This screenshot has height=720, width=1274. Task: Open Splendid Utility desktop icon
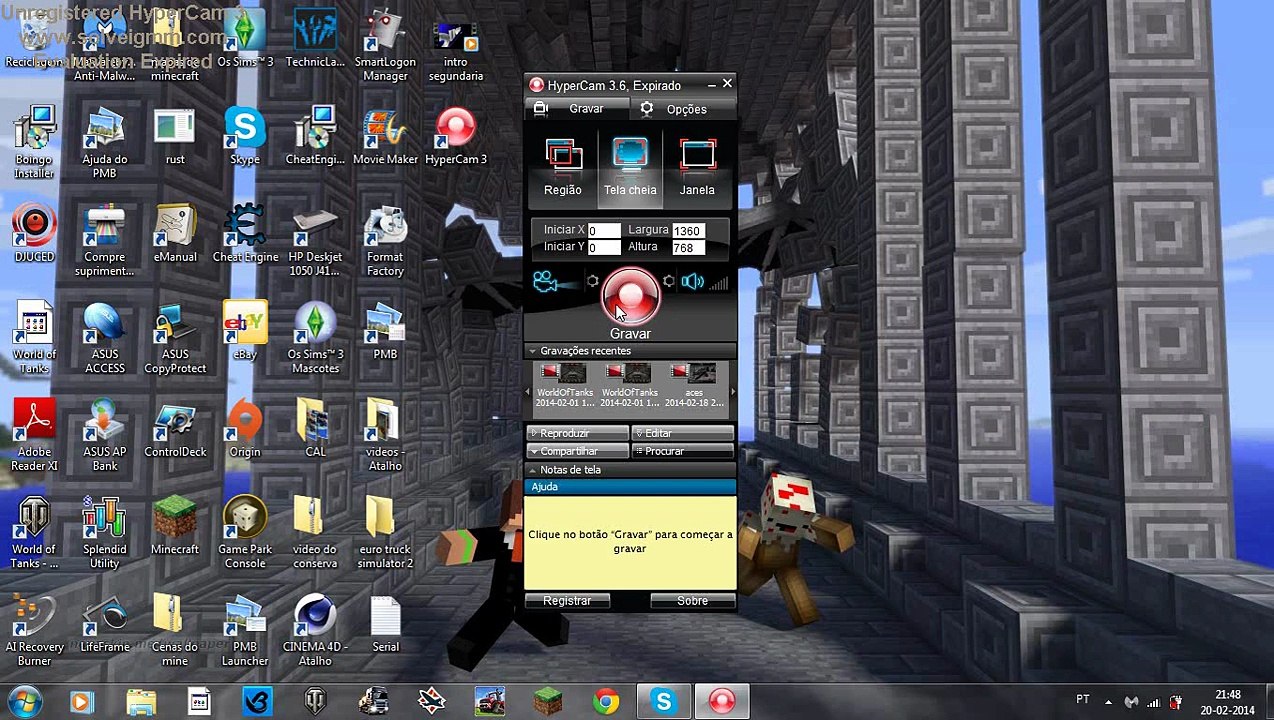[105, 532]
